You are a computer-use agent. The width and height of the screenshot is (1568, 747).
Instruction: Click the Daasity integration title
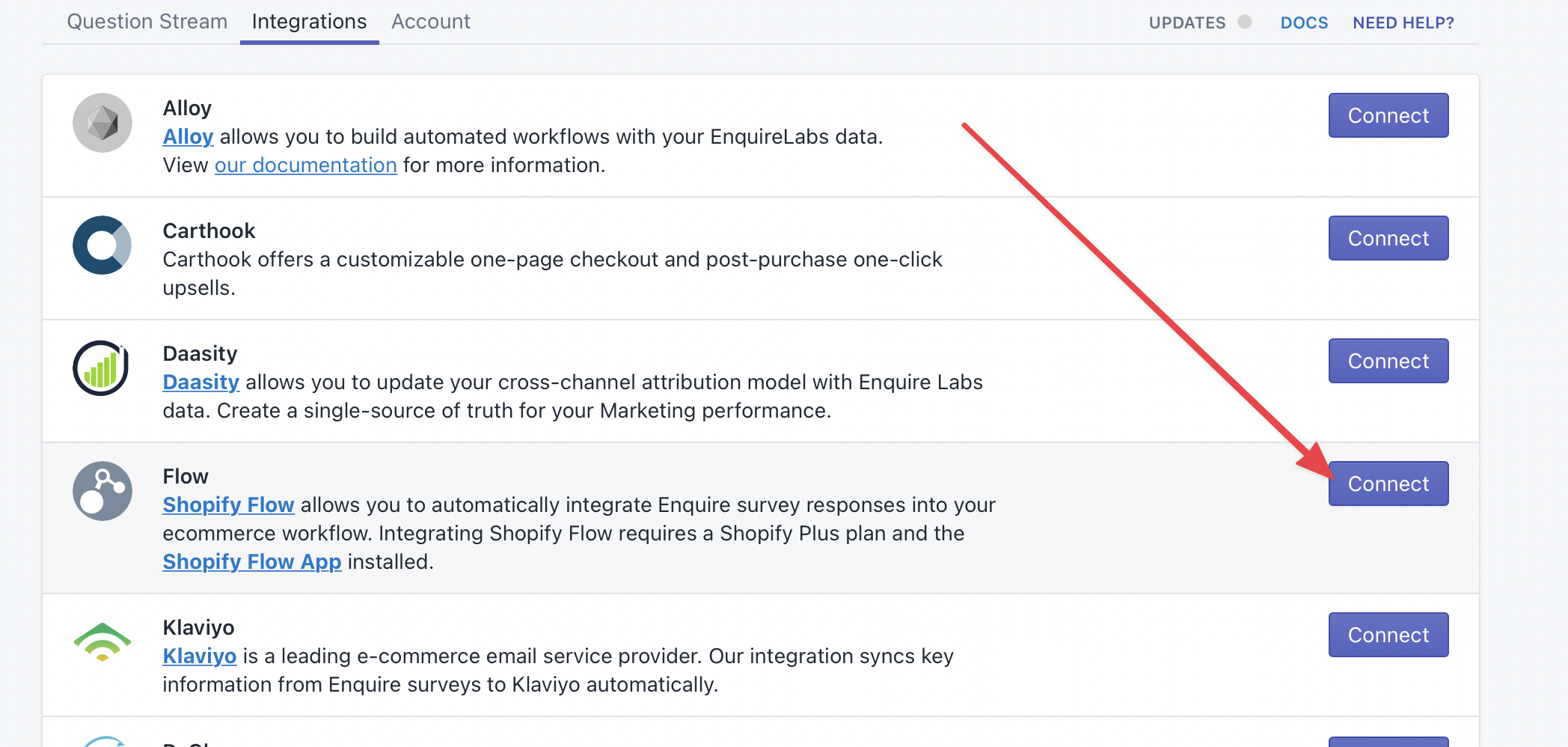click(200, 354)
